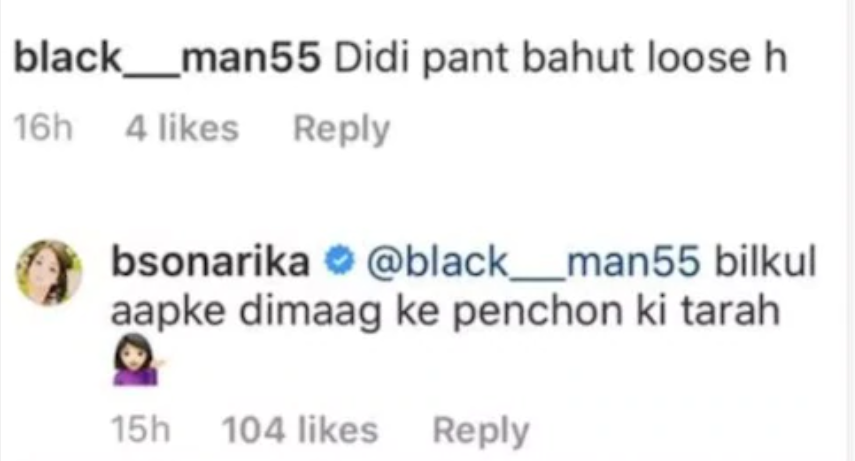Viewport: 855px width, 461px height.
Task: Open the @black___man55 mention in the reply
Action: coord(533,262)
